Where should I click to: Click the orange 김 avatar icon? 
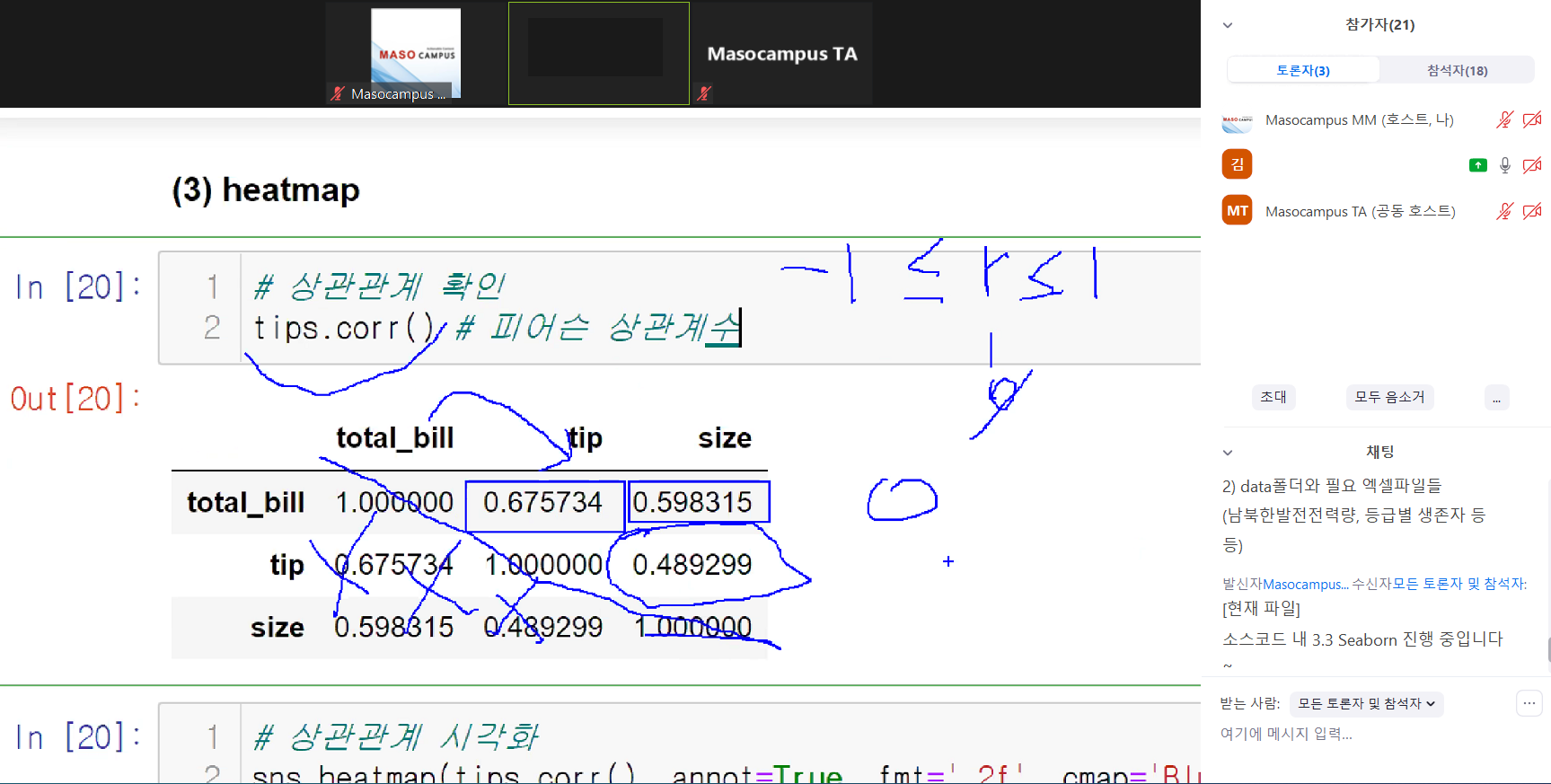point(1237,164)
